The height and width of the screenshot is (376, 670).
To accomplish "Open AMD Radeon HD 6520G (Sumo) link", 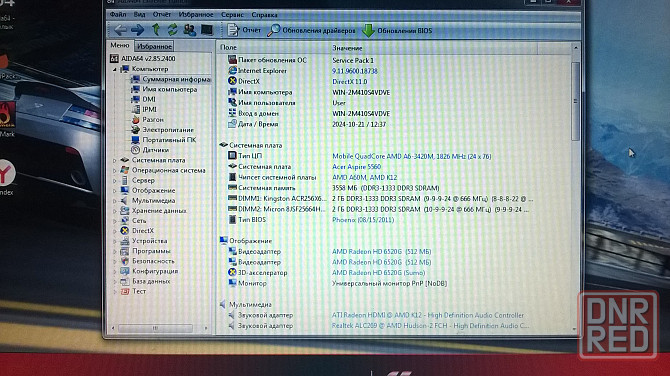I will 379,273.
